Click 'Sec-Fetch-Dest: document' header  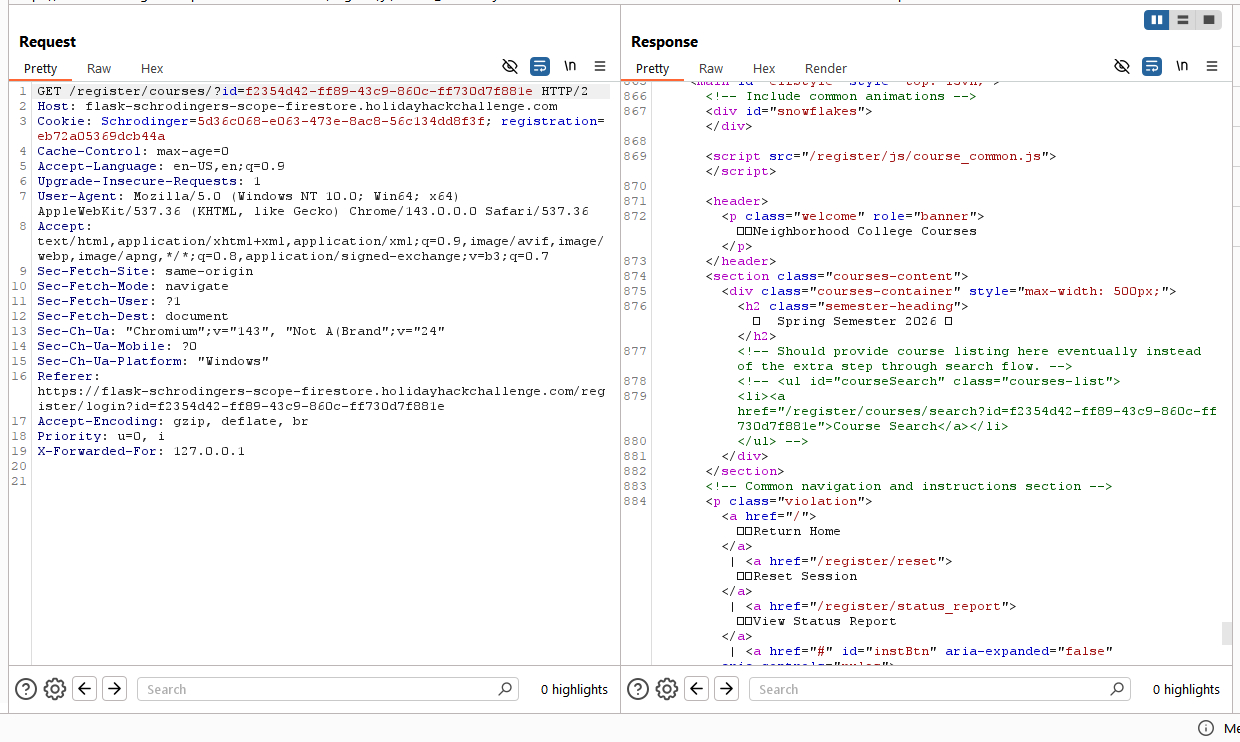tap(133, 316)
